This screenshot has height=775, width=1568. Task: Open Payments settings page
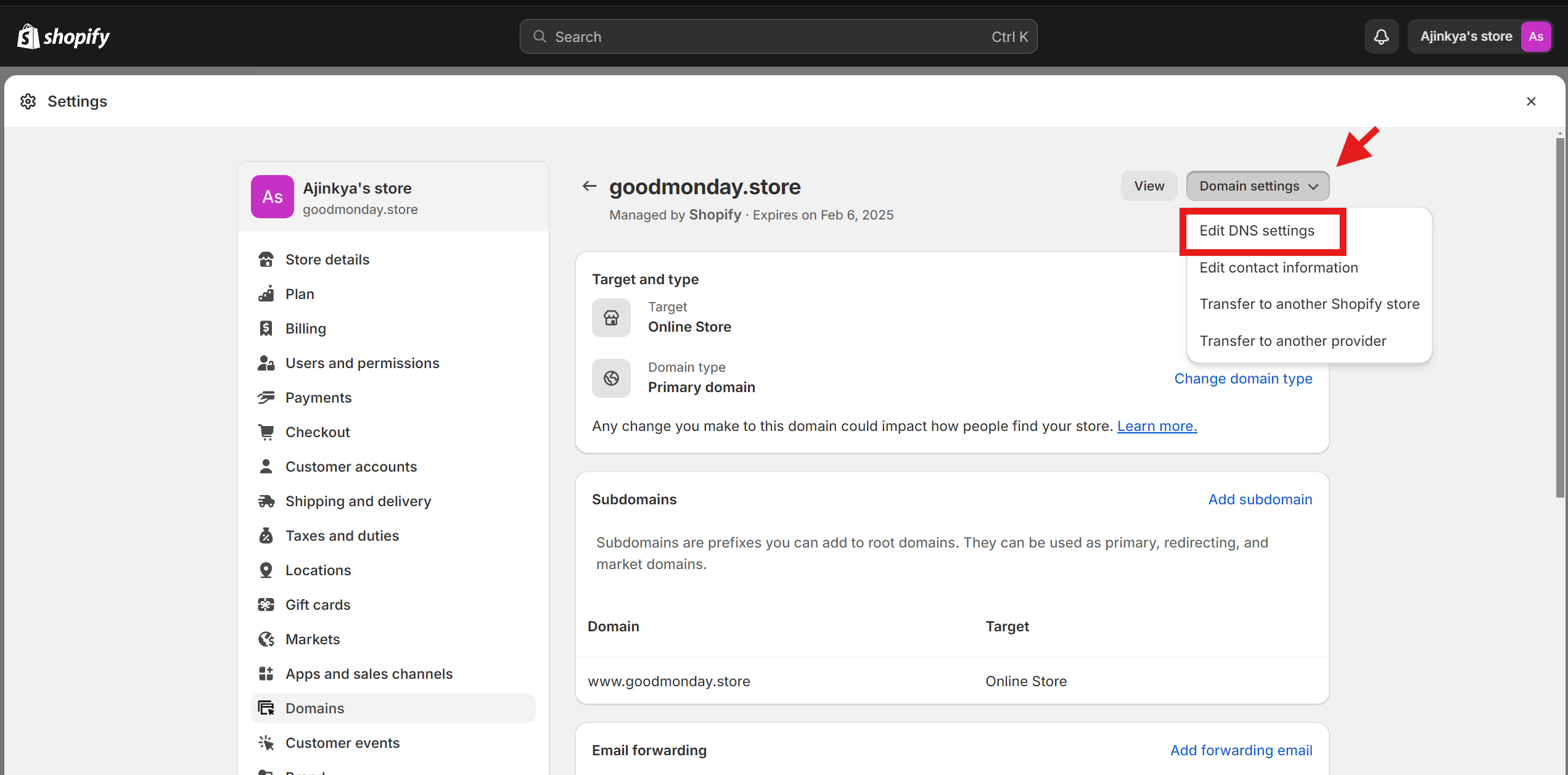coord(393,398)
